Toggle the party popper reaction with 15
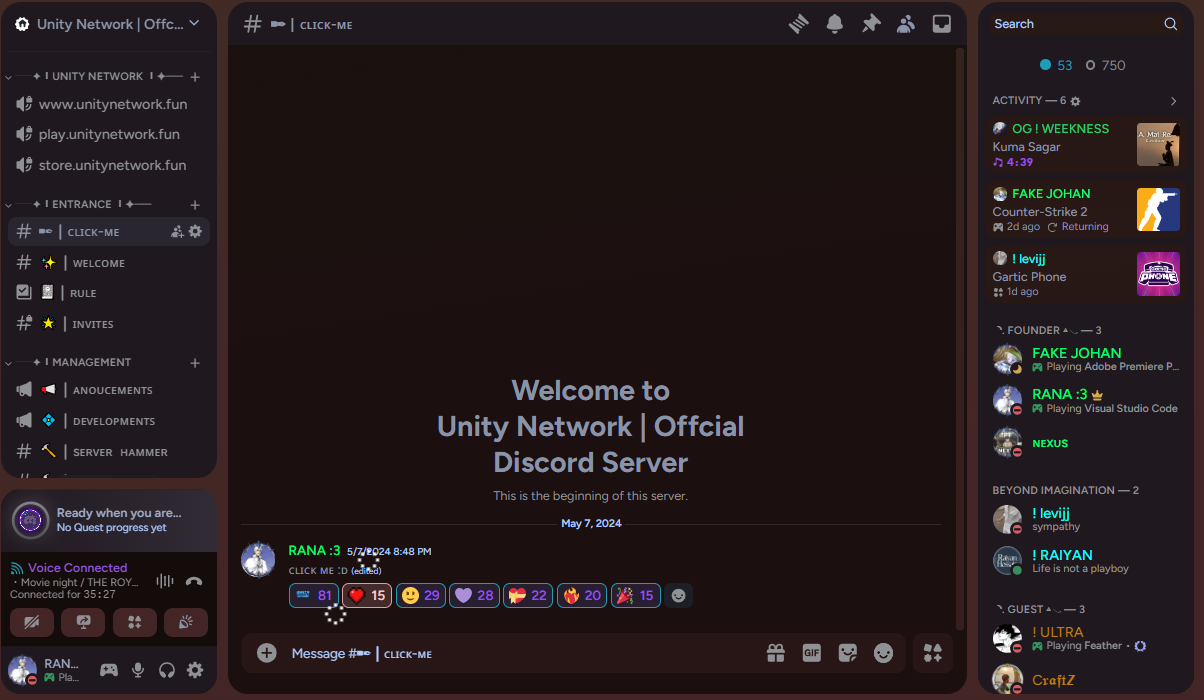The image size is (1204, 700). coord(636,595)
